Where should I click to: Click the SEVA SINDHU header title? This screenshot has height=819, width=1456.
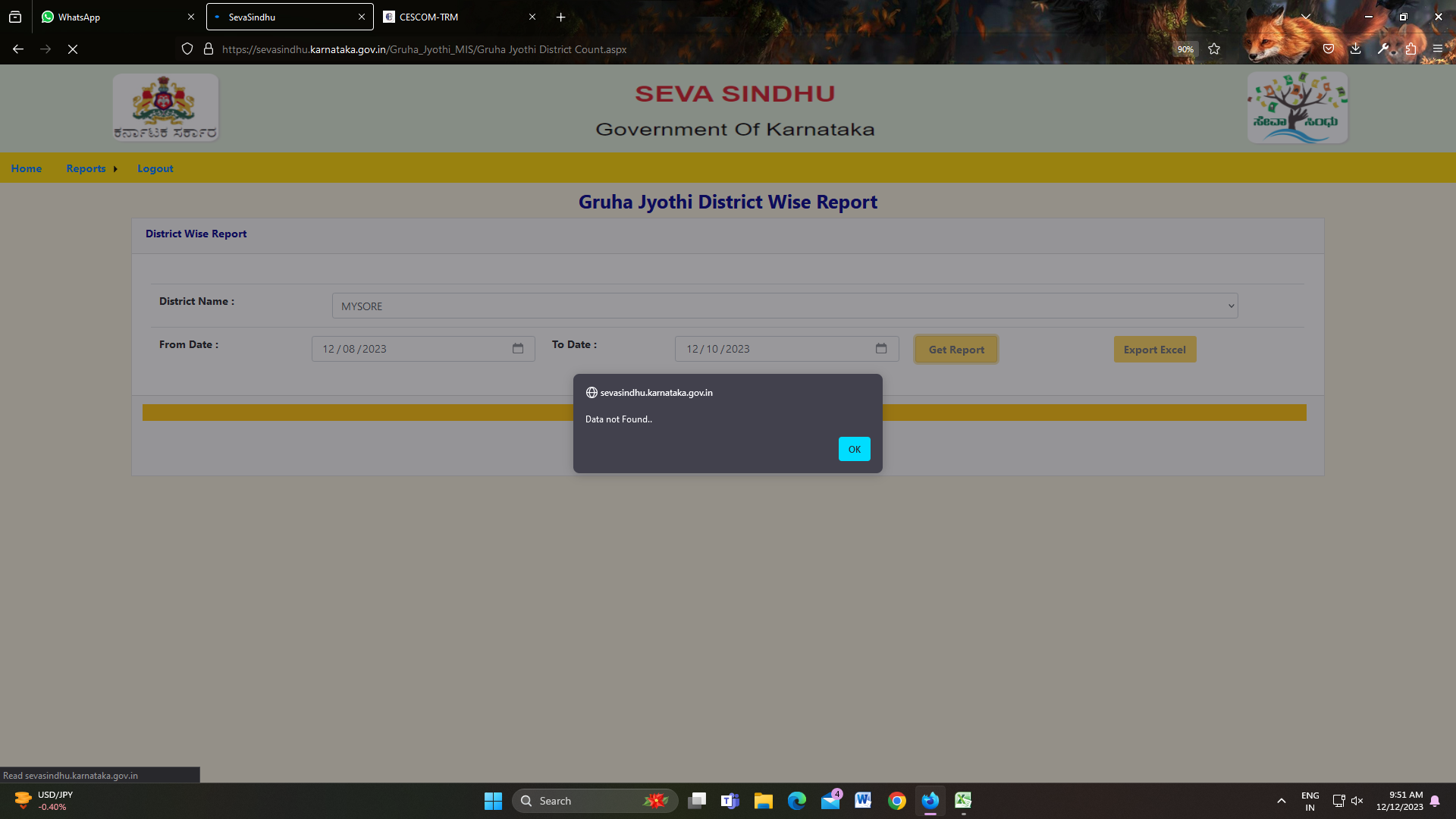735,93
